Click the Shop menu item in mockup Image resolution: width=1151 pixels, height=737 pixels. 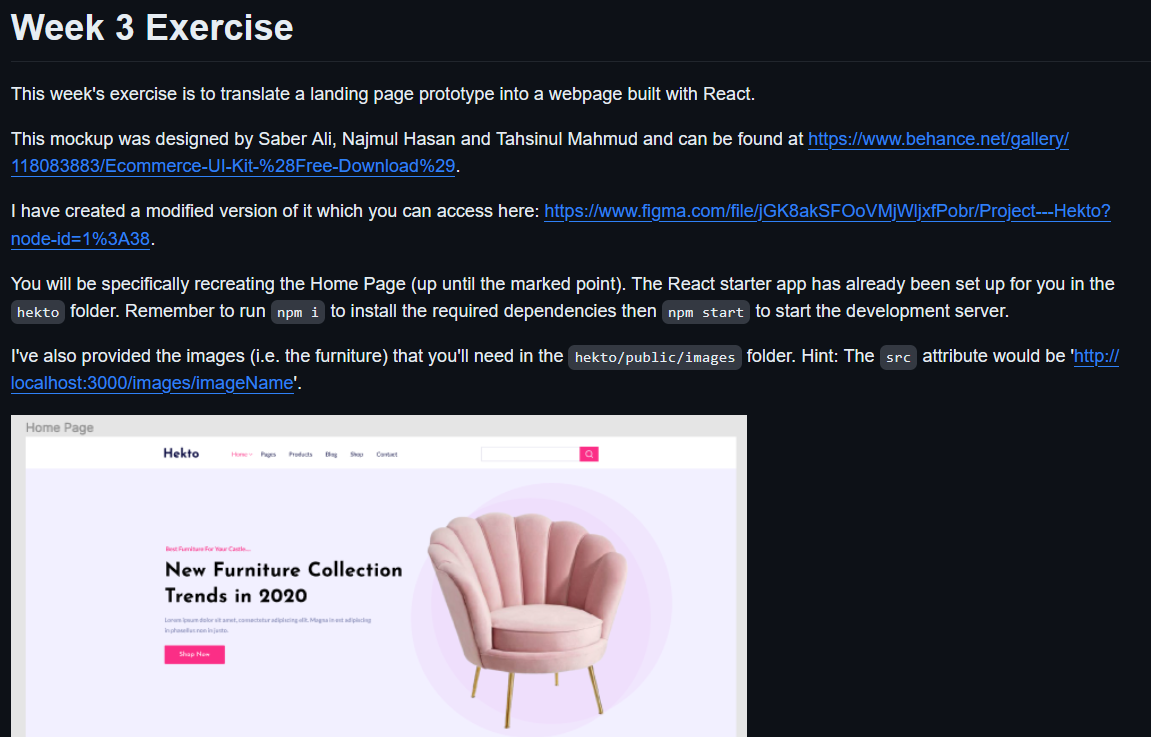tap(357, 454)
